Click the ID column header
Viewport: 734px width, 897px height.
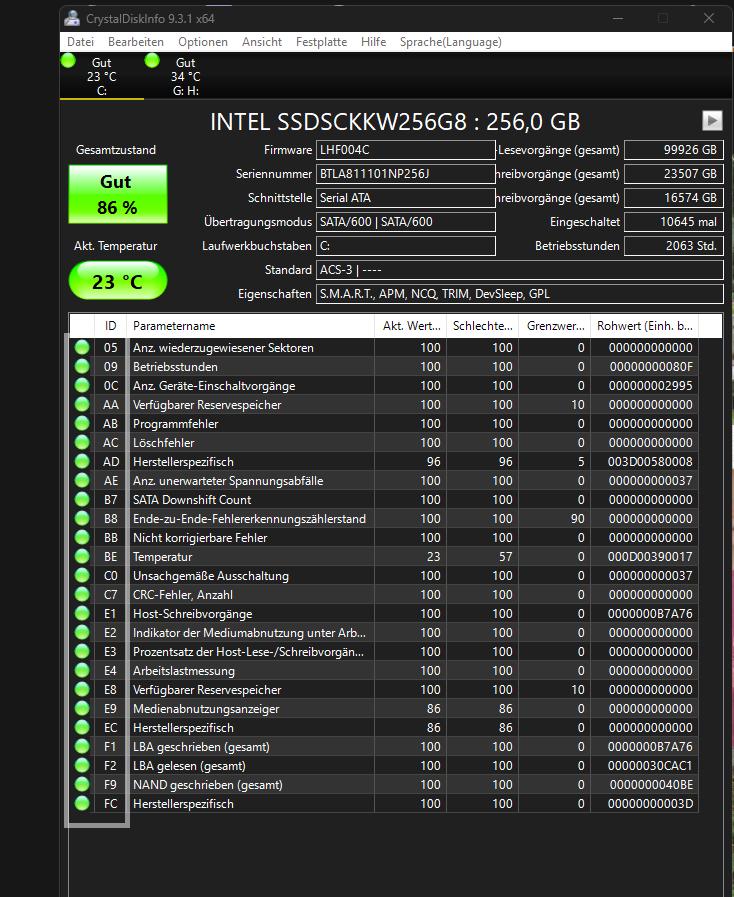pos(110,326)
